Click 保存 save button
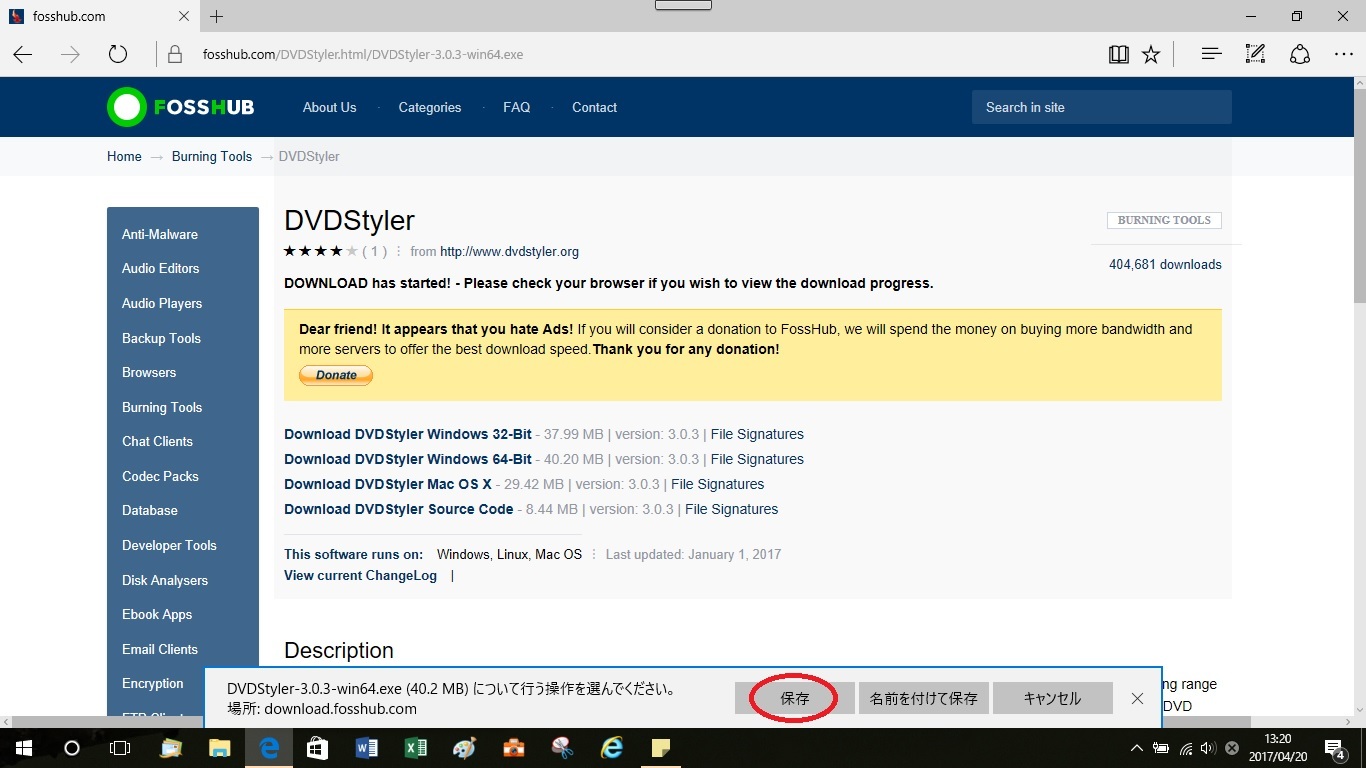This screenshot has width=1366, height=768. pyautogui.click(x=795, y=699)
